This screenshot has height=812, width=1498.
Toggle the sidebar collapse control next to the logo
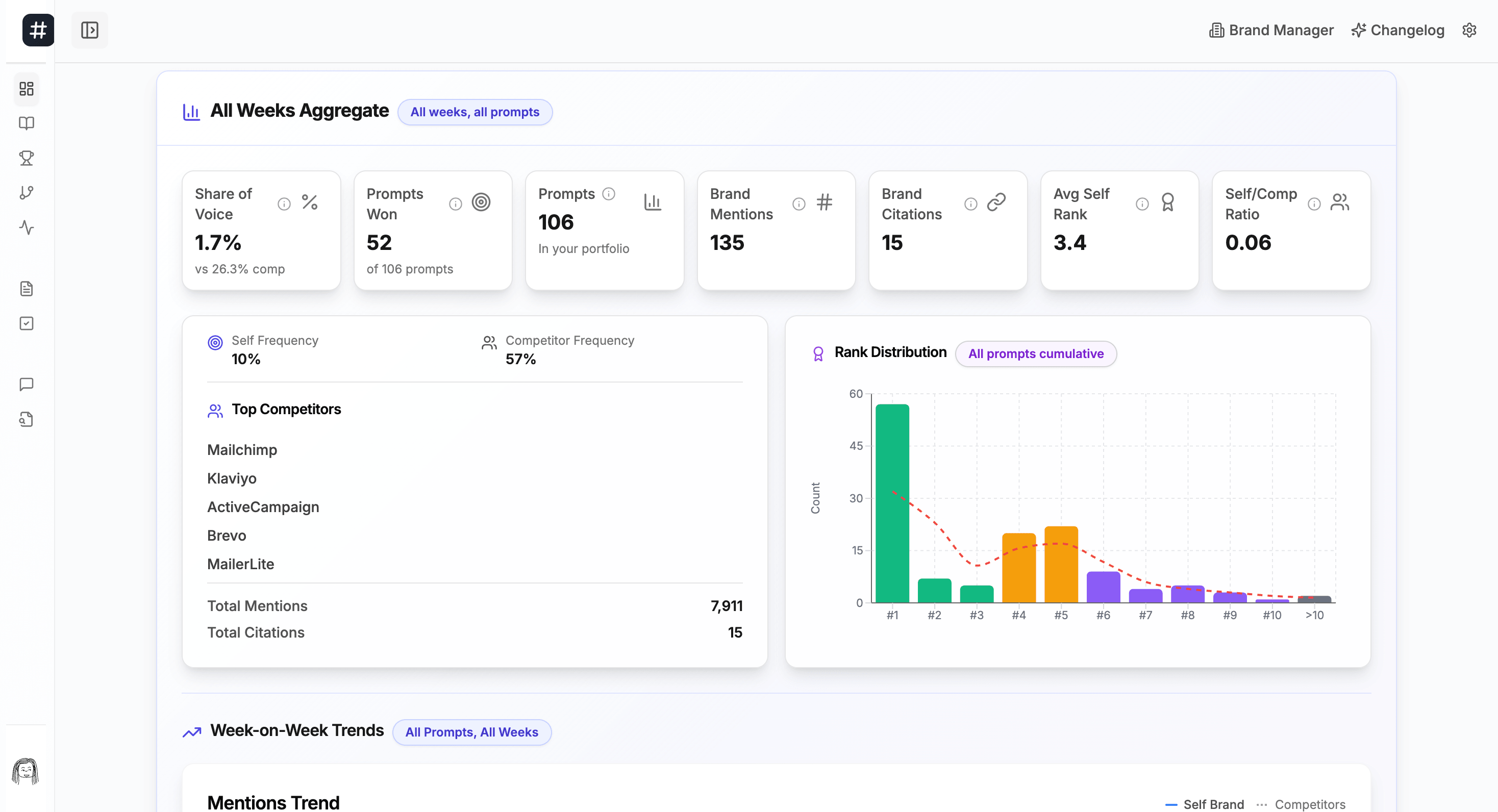pos(90,30)
